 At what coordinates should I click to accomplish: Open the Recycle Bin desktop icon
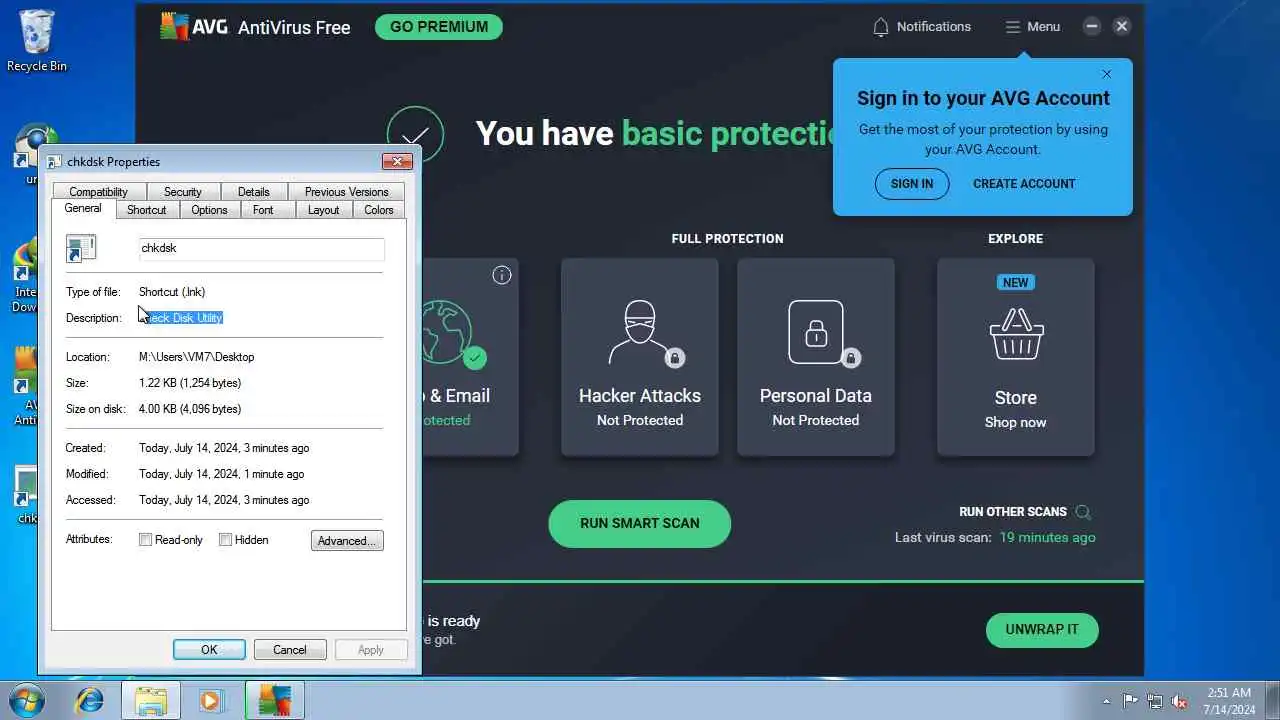(x=37, y=41)
